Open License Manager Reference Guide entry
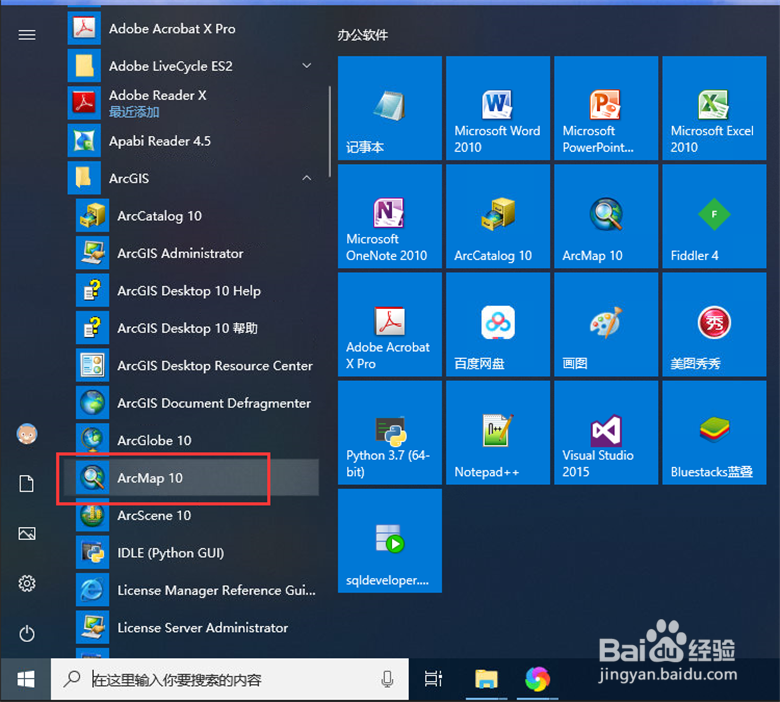This screenshot has width=780, height=702. tap(197, 590)
